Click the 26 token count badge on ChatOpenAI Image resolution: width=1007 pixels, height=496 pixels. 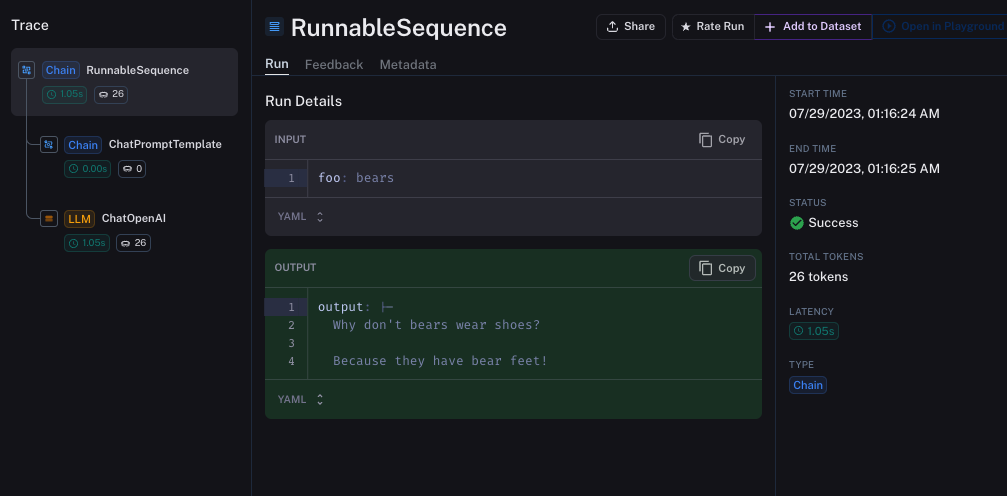[x=133, y=243]
